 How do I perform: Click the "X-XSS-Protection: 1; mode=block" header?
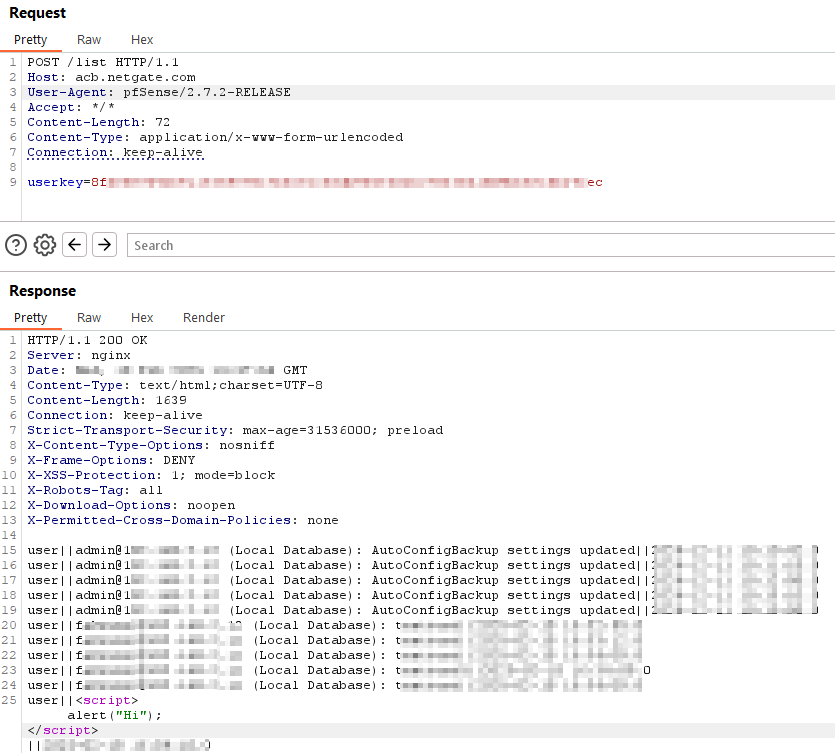[151, 474]
